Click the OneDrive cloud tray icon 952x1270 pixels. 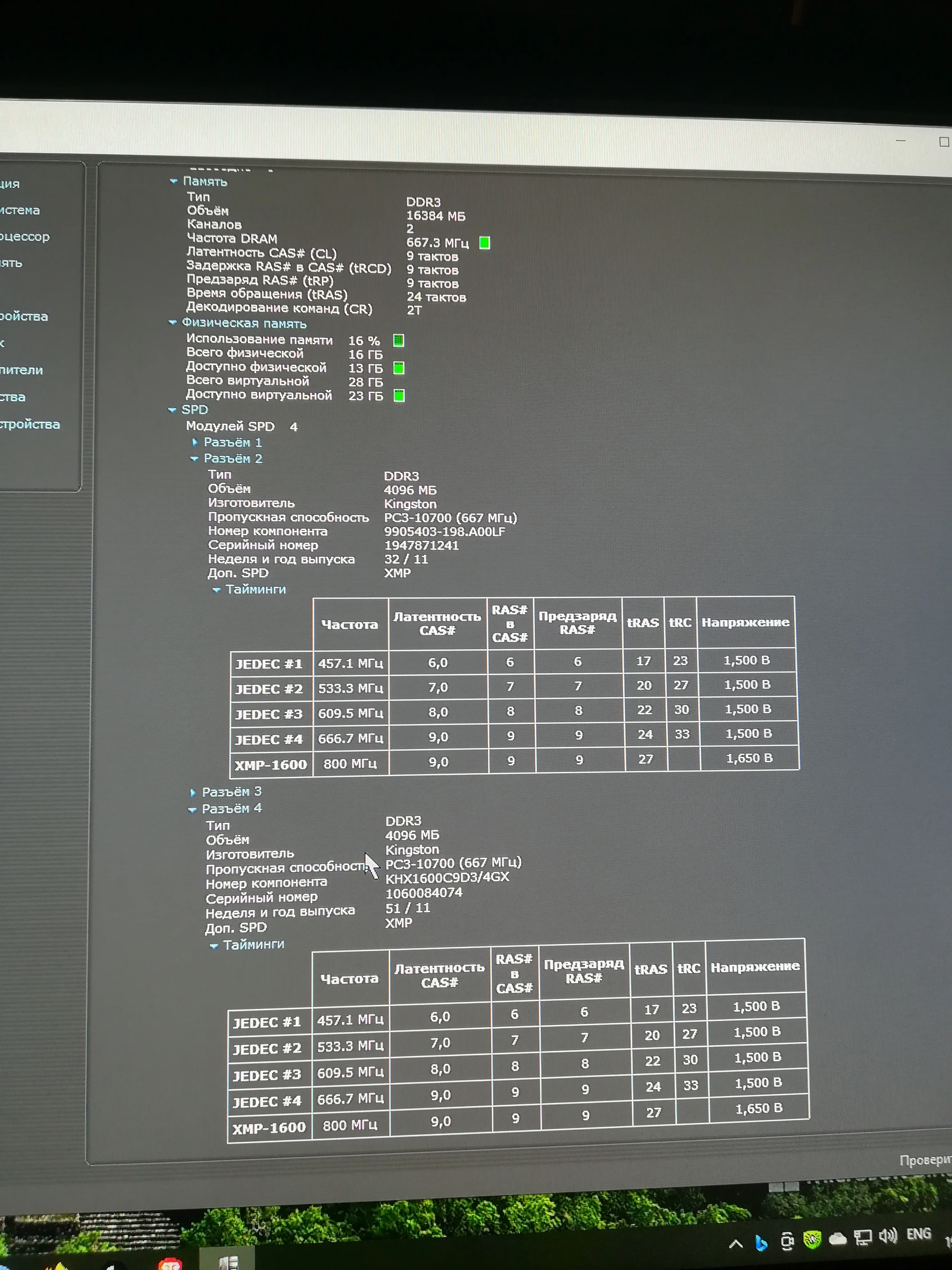click(x=838, y=1239)
